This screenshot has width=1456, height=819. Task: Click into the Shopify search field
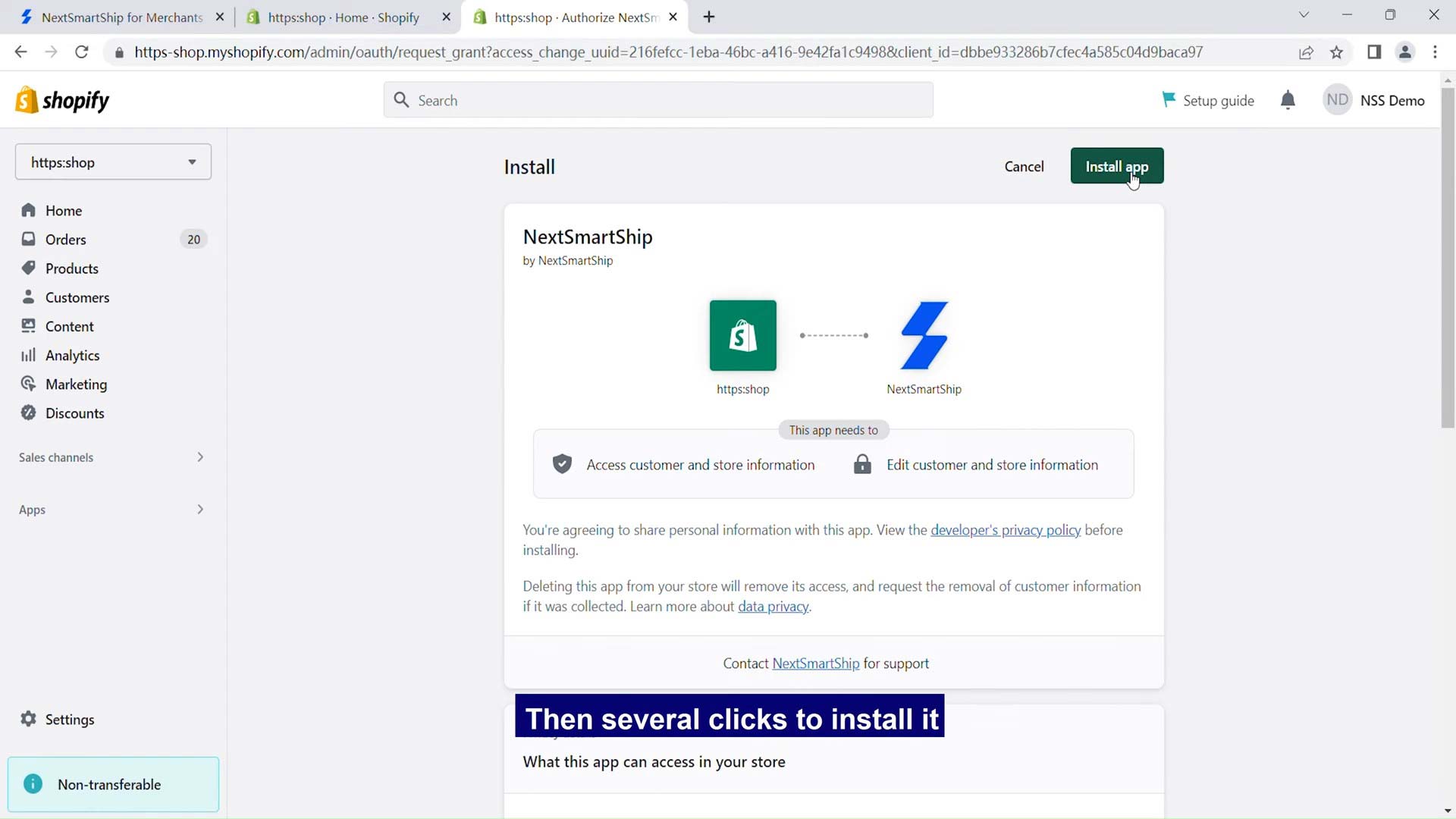point(658,100)
